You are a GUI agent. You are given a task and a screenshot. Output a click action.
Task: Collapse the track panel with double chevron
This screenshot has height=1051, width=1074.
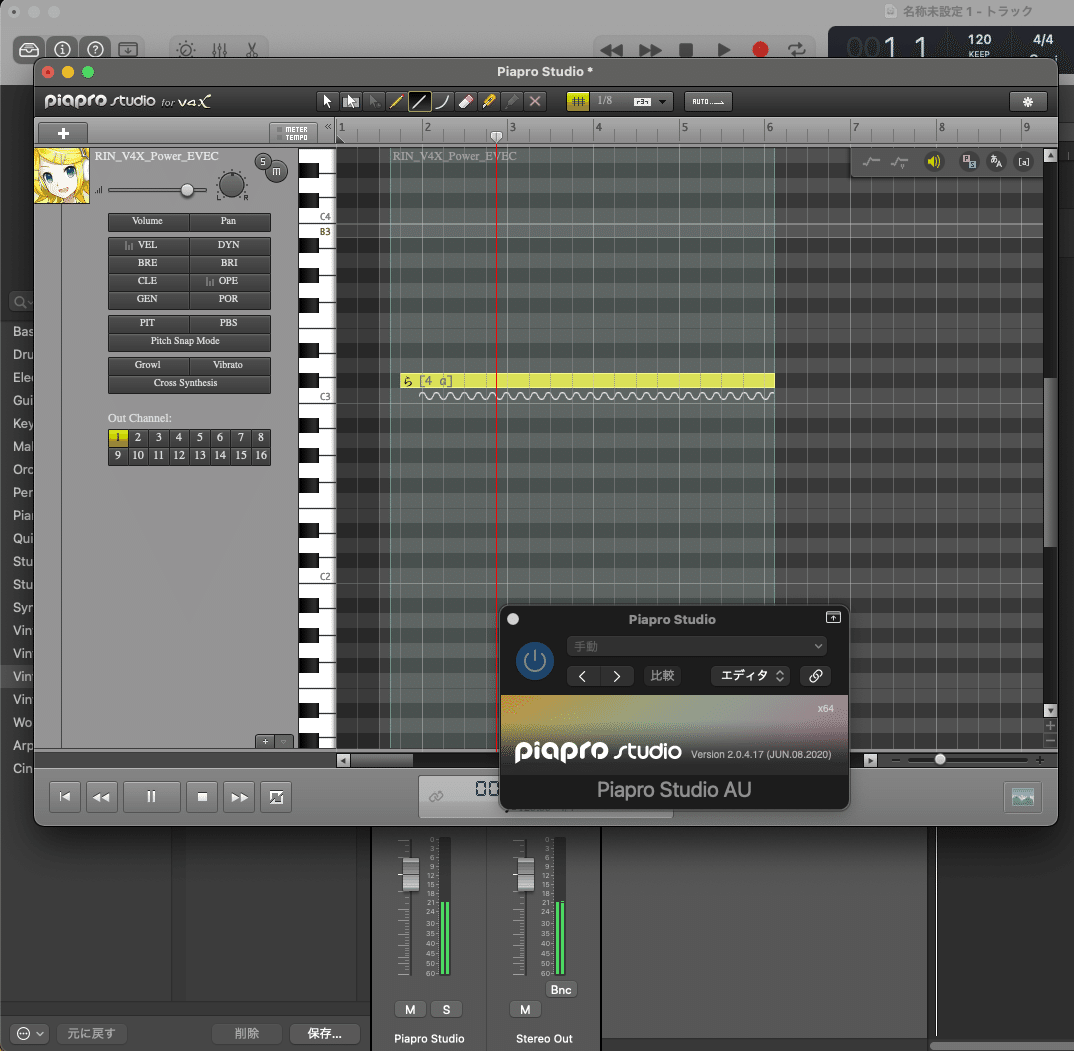pyautogui.click(x=328, y=127)
